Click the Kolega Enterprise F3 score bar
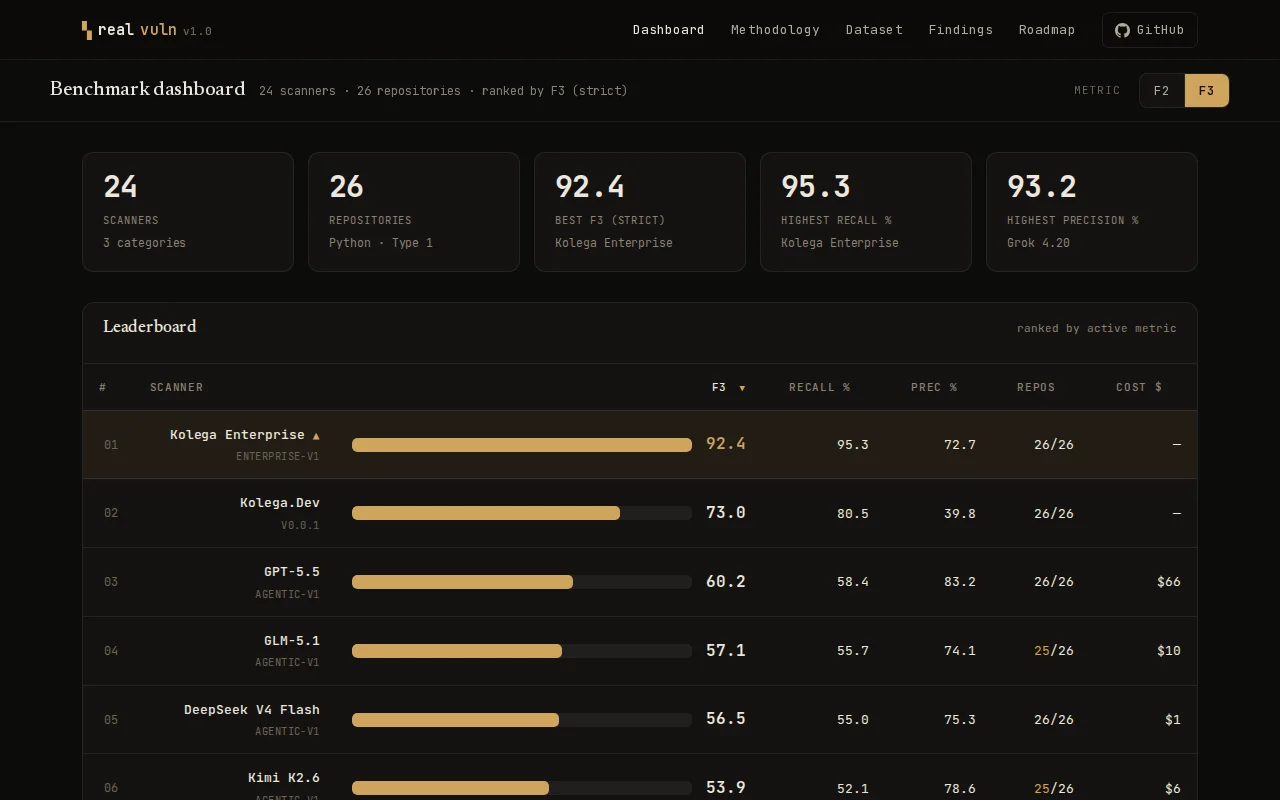The height and width of the screenshot is (800, 1280). (522, 445)
